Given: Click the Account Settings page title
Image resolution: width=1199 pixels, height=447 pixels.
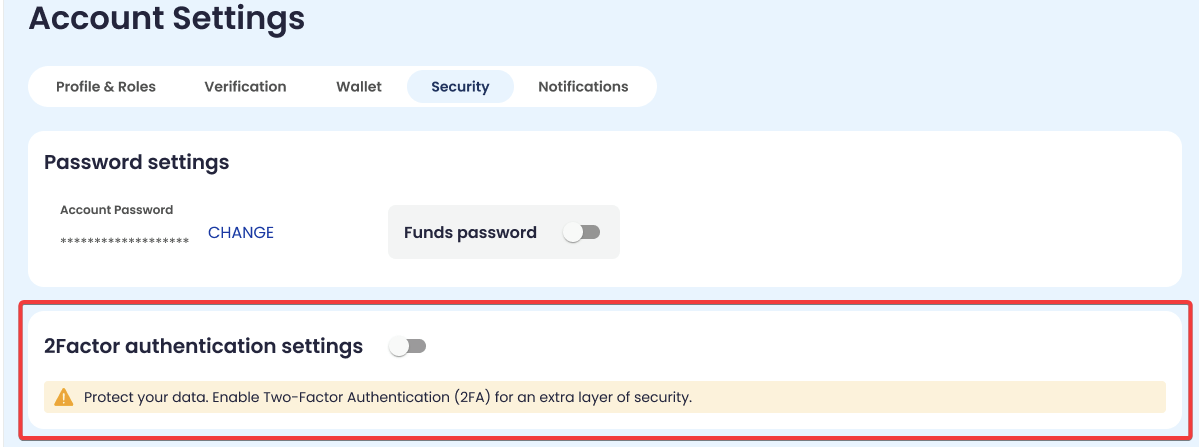Looking at the screenshot, I should pos(167,17).
